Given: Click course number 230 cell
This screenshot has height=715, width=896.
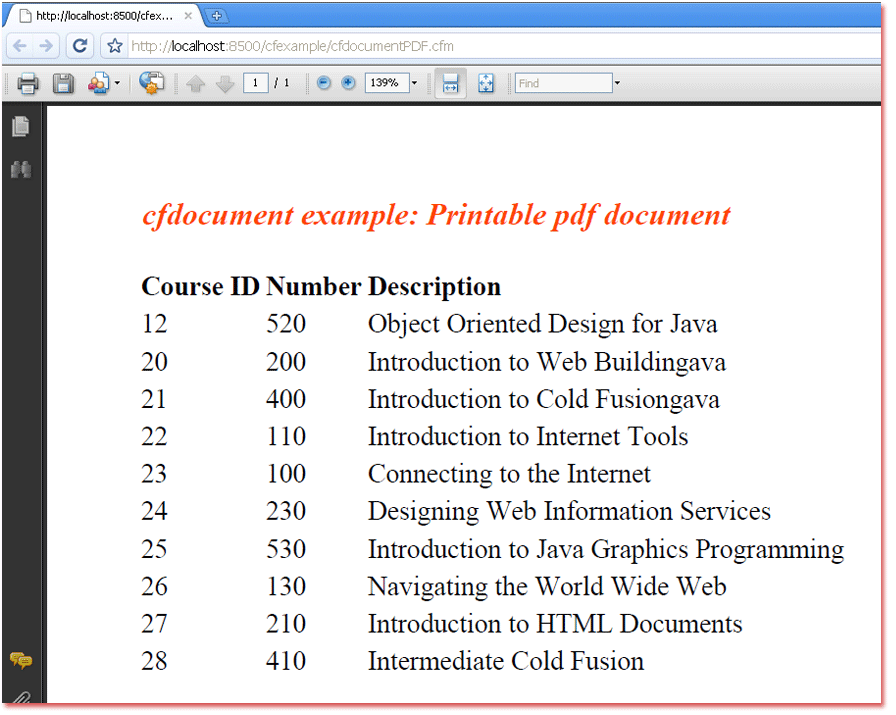Looking at the screenshot, I should 286,512.
